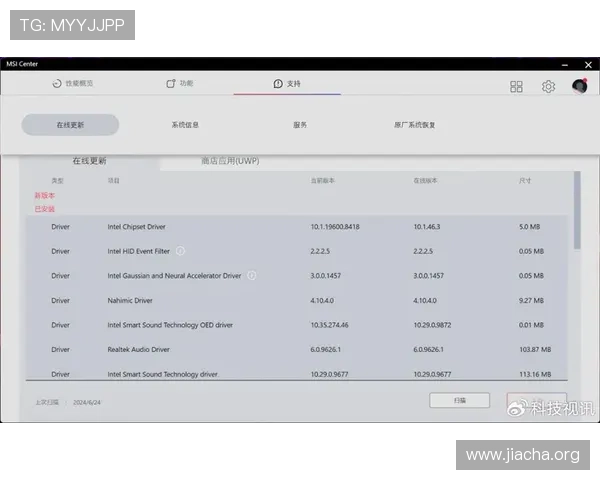Select the inner 在线更新 tab above table
The image size is (600, 480).
pos(90,161)
